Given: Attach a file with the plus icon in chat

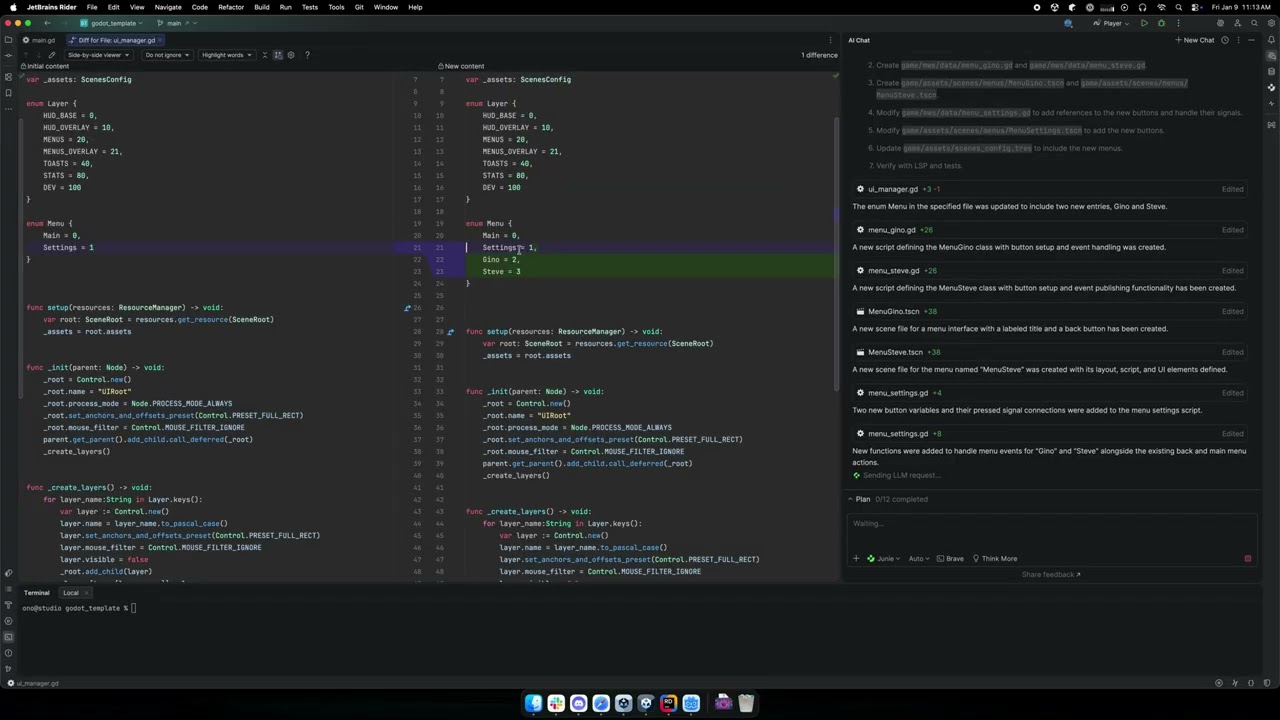Looking at the screenshot, I should tap(855, 558).
